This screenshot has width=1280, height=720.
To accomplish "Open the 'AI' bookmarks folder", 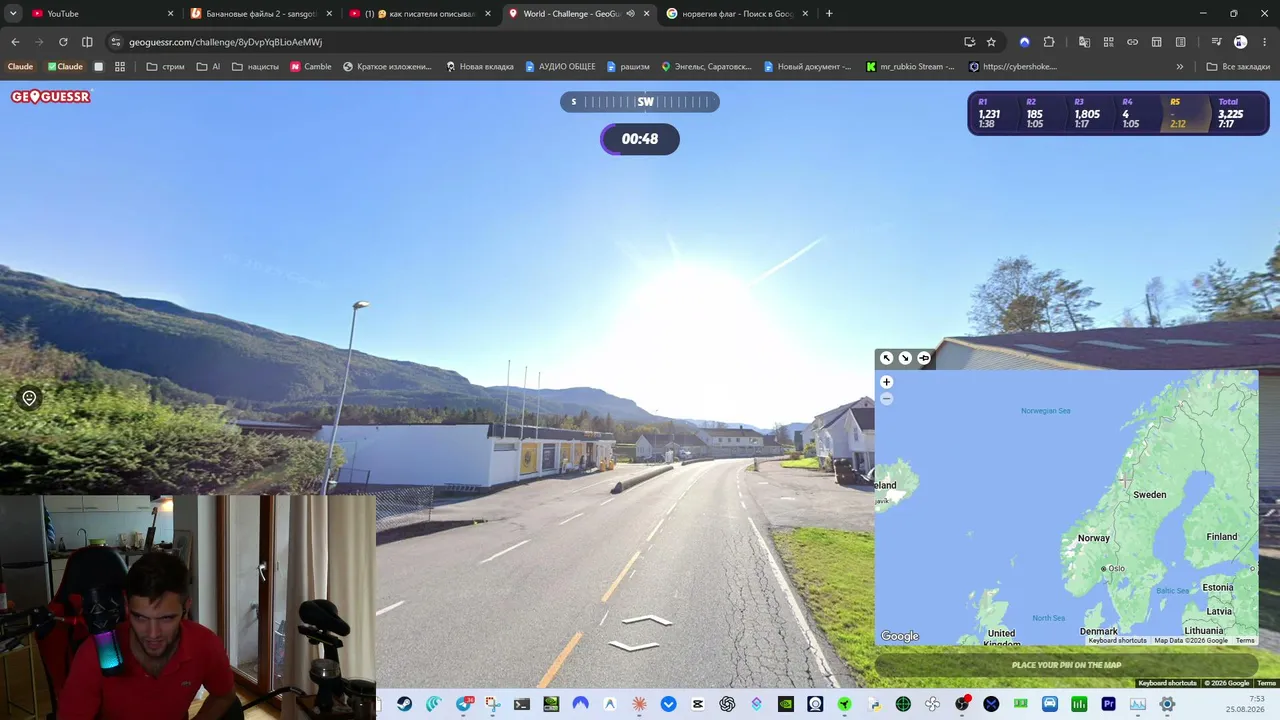I will [209, 67].
